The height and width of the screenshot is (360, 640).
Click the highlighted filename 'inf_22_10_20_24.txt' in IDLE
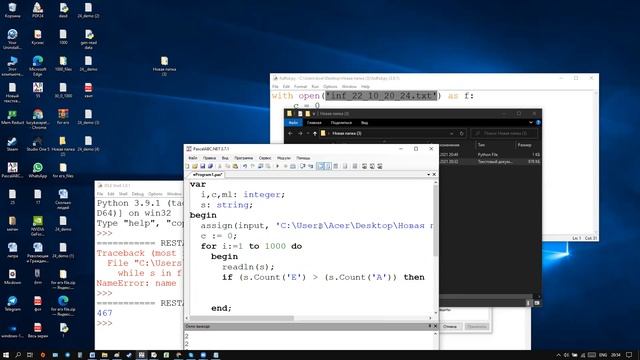[381, 96]
